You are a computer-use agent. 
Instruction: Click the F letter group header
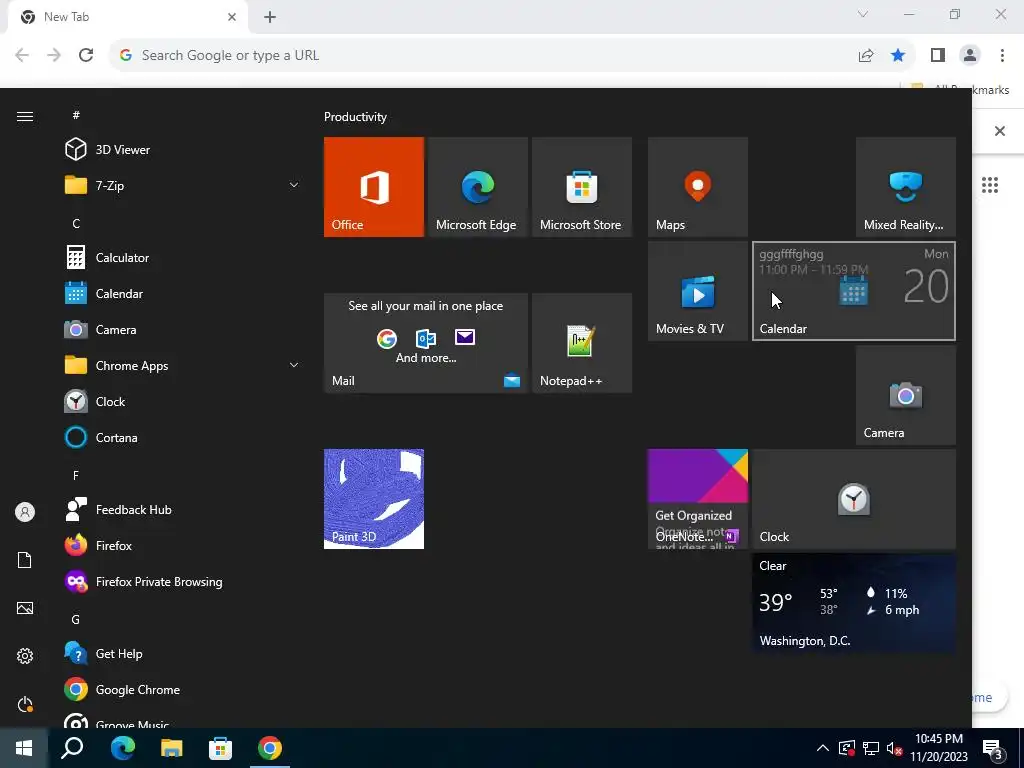76,475
